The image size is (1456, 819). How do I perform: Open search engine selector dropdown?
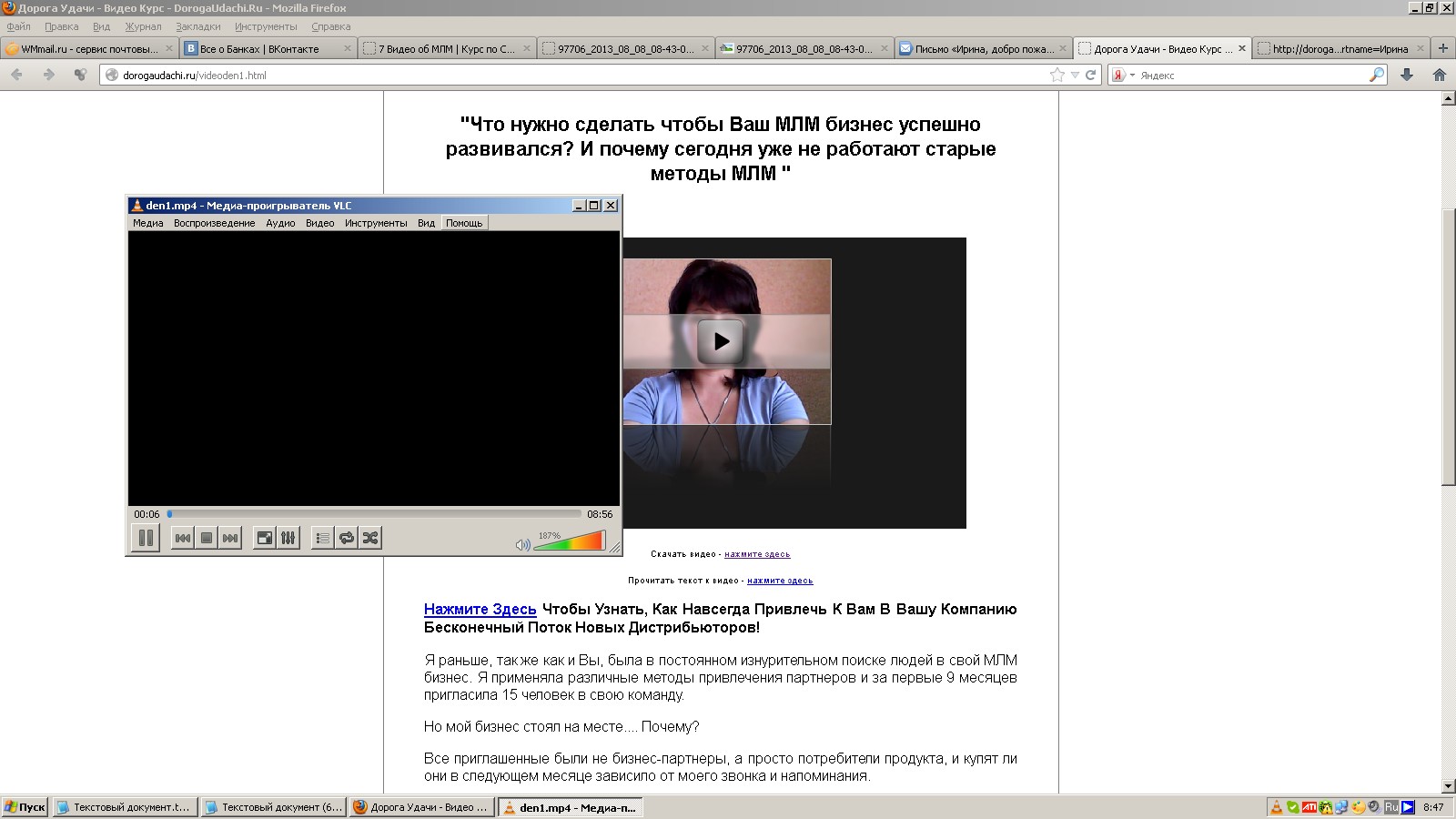click(x=1123, y=75)
